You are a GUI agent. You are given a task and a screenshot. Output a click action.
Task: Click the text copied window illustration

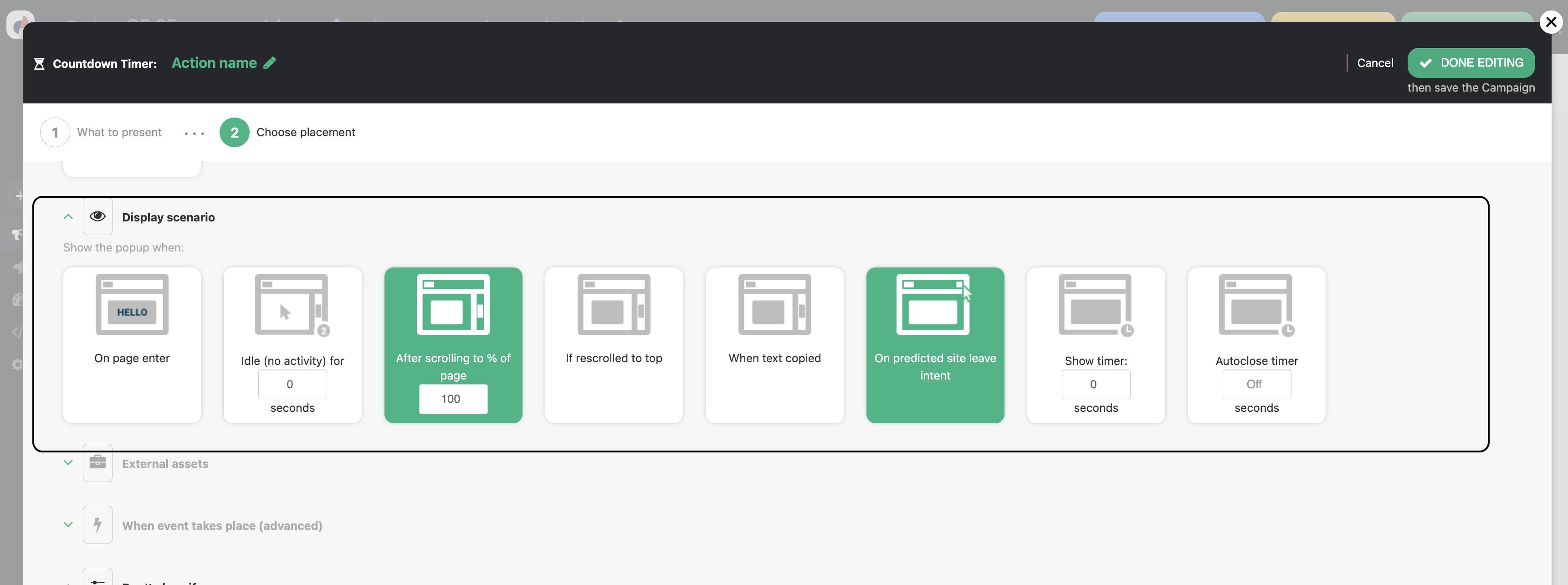tap(774, 304)
